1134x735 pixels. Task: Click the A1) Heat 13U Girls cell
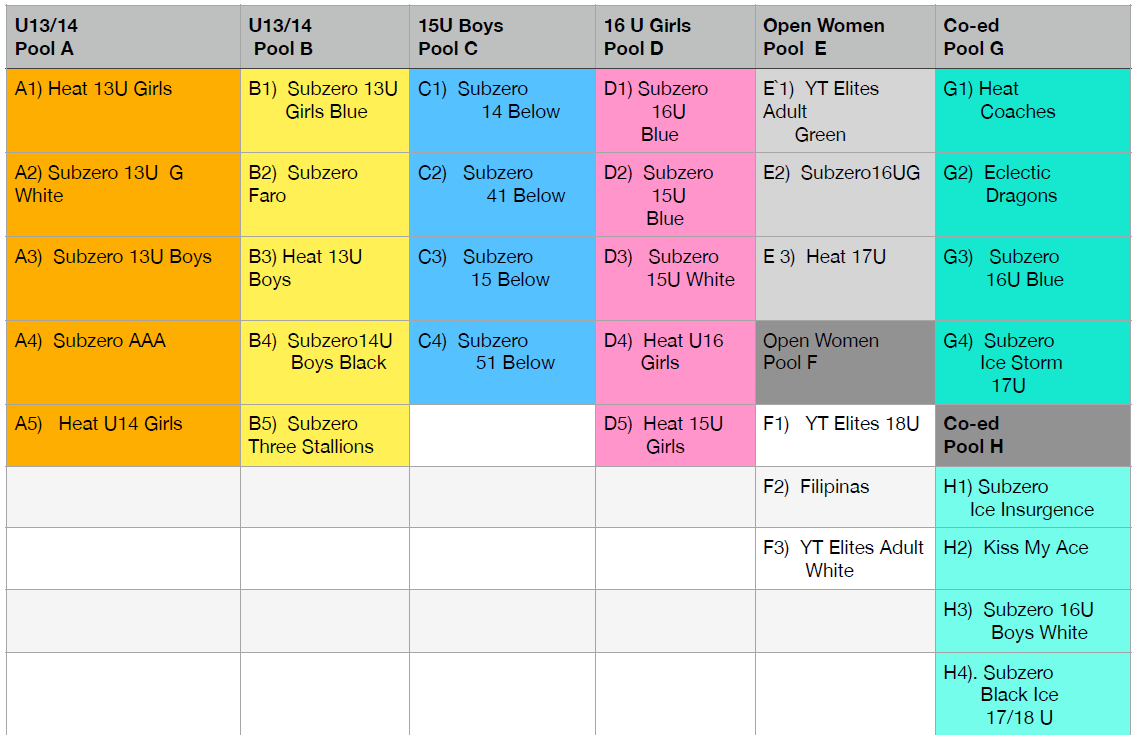tap(122, 110)
